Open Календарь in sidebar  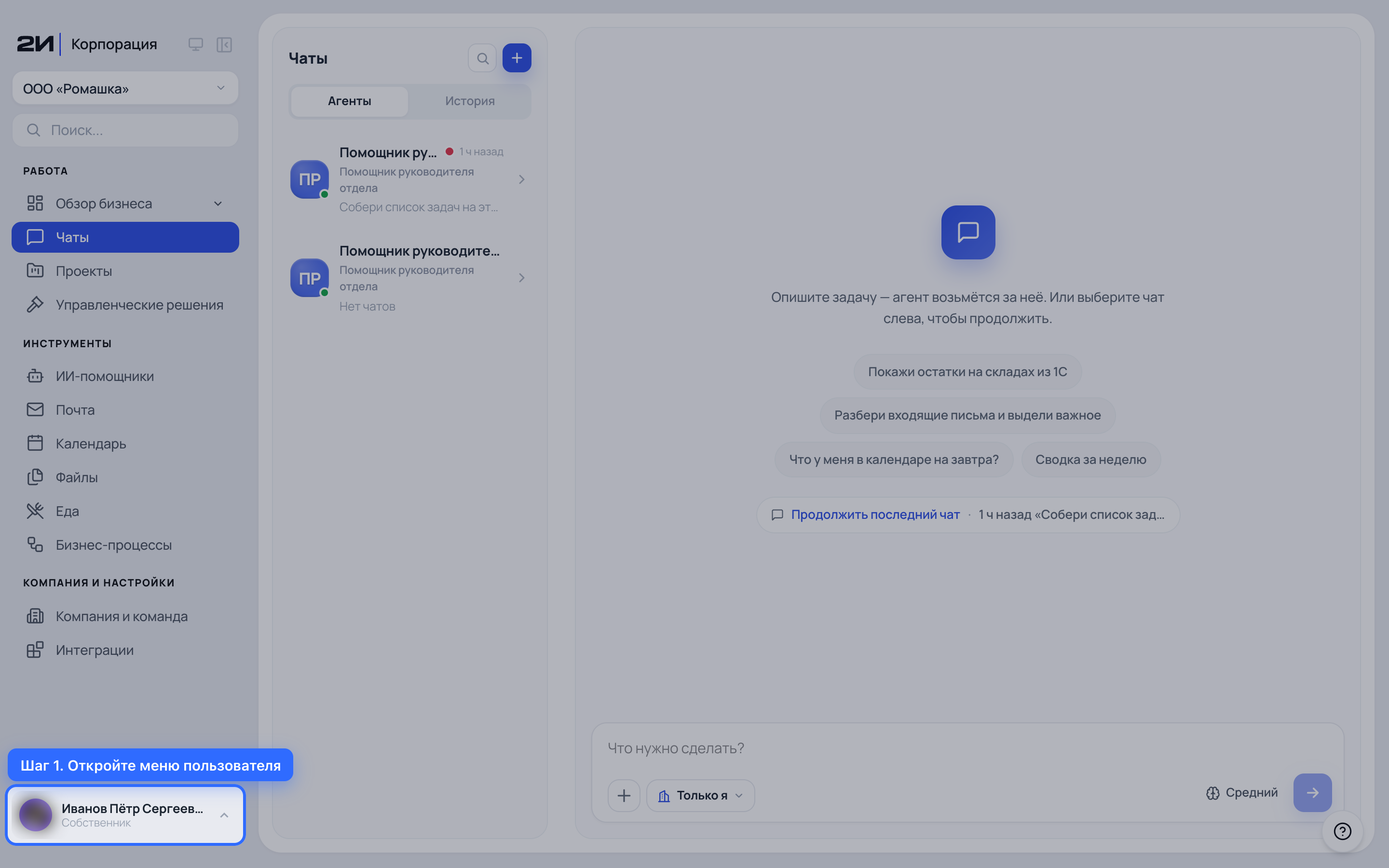click(x=125, y=444)
